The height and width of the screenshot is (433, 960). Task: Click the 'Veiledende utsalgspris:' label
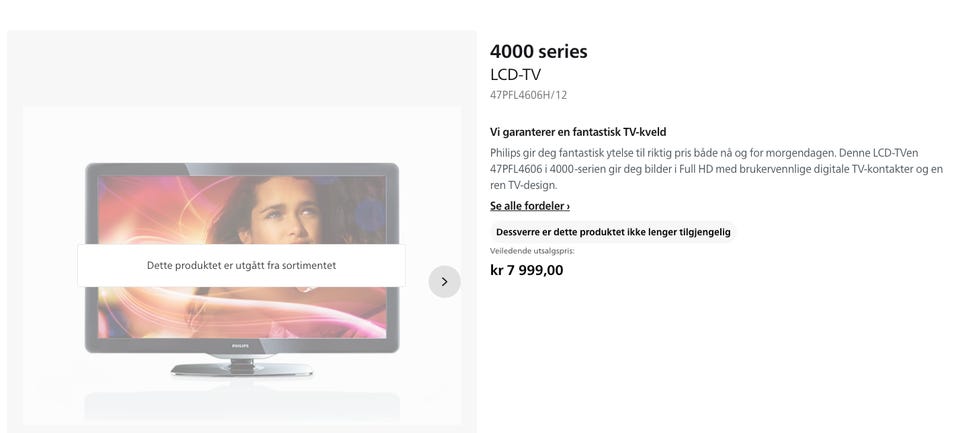click(532, 251)
